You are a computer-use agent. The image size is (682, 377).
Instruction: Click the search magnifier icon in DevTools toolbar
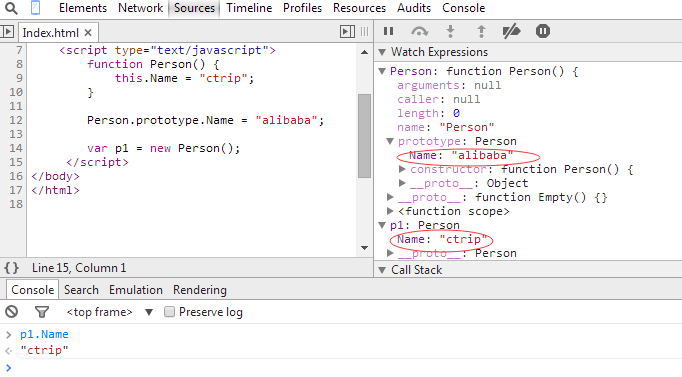tap(11, 8)
